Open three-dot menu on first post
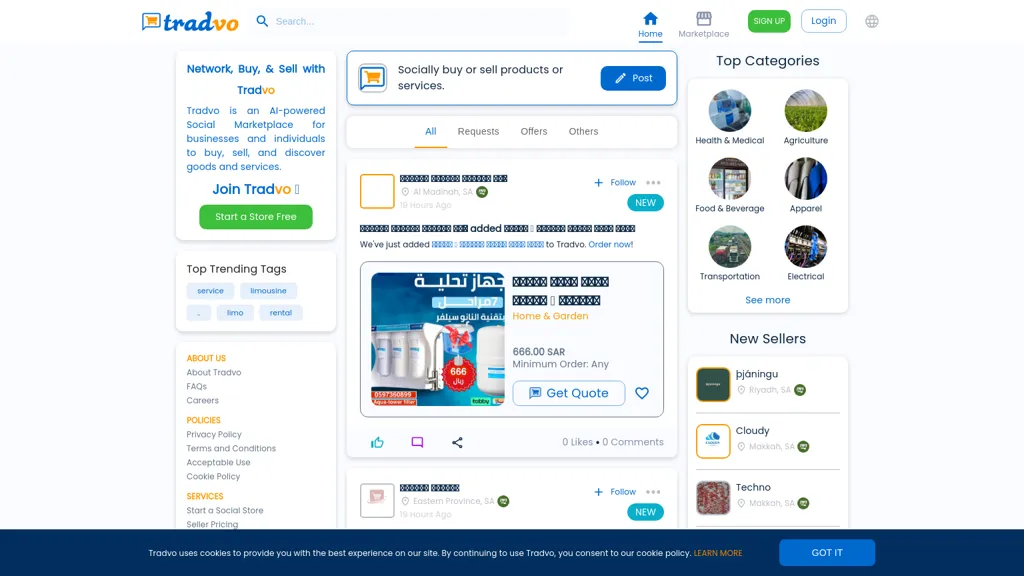Image resolution: width=1024 pixels, height=576 pixels. pyautogui.click(x=653, y=183)
